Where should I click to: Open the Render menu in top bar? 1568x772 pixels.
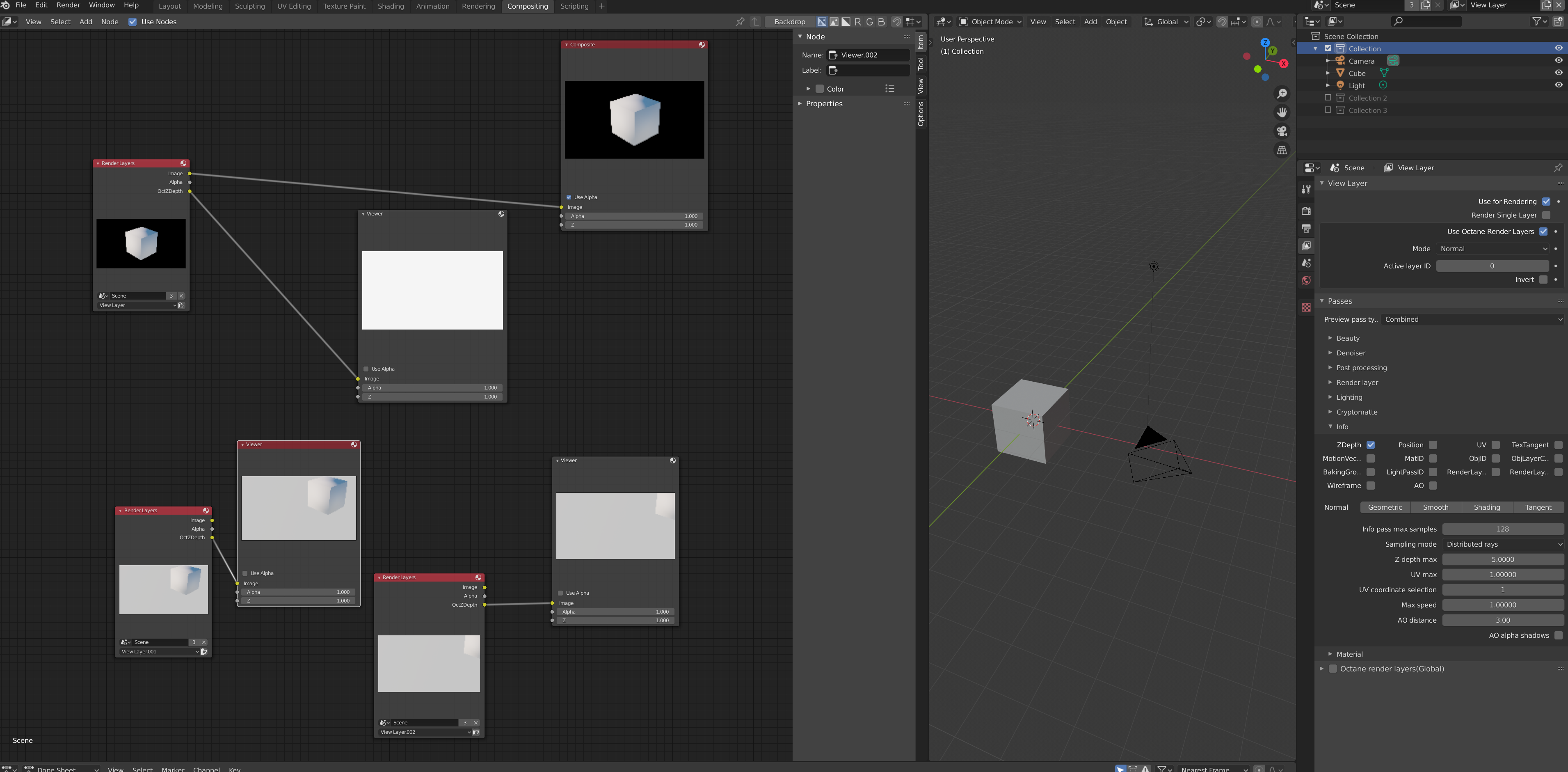click(68, 5)
